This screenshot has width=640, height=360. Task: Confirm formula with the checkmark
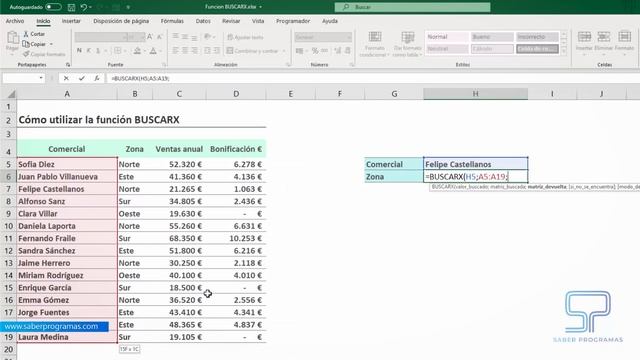click(x=82, y=78)
